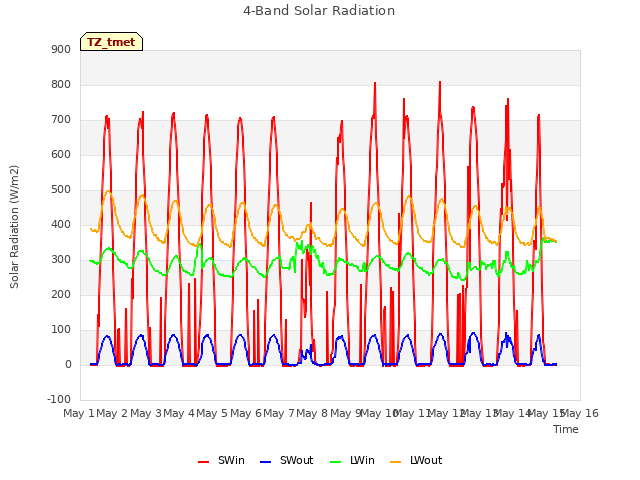Click the Solar Radiation (W/m2) axis label
Screen dimensions: 640x480
click(14, 227)
